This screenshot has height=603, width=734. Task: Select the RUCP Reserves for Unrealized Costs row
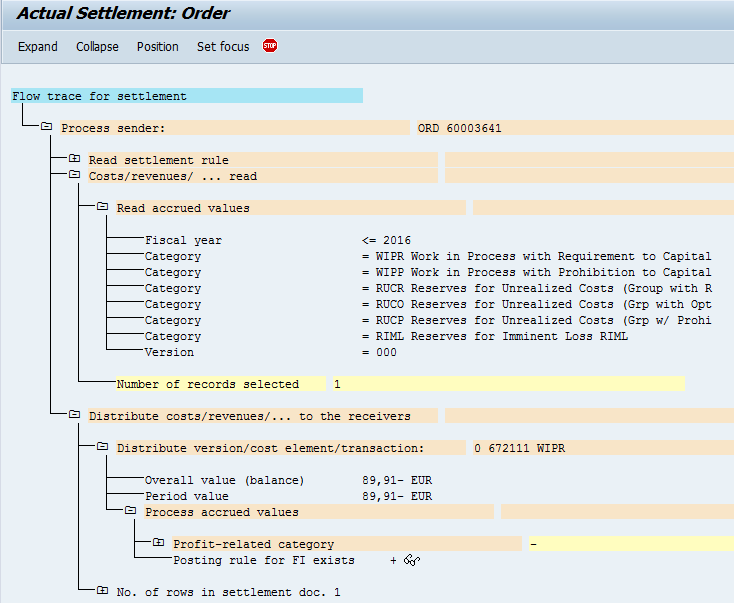point(428,320)
